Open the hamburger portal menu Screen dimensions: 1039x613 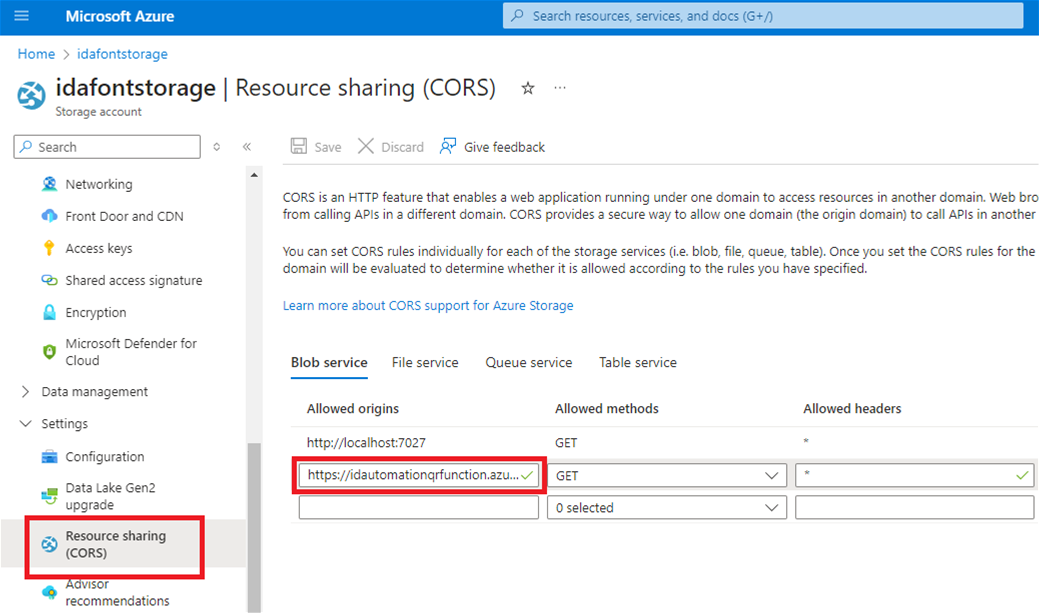(21, 16)
